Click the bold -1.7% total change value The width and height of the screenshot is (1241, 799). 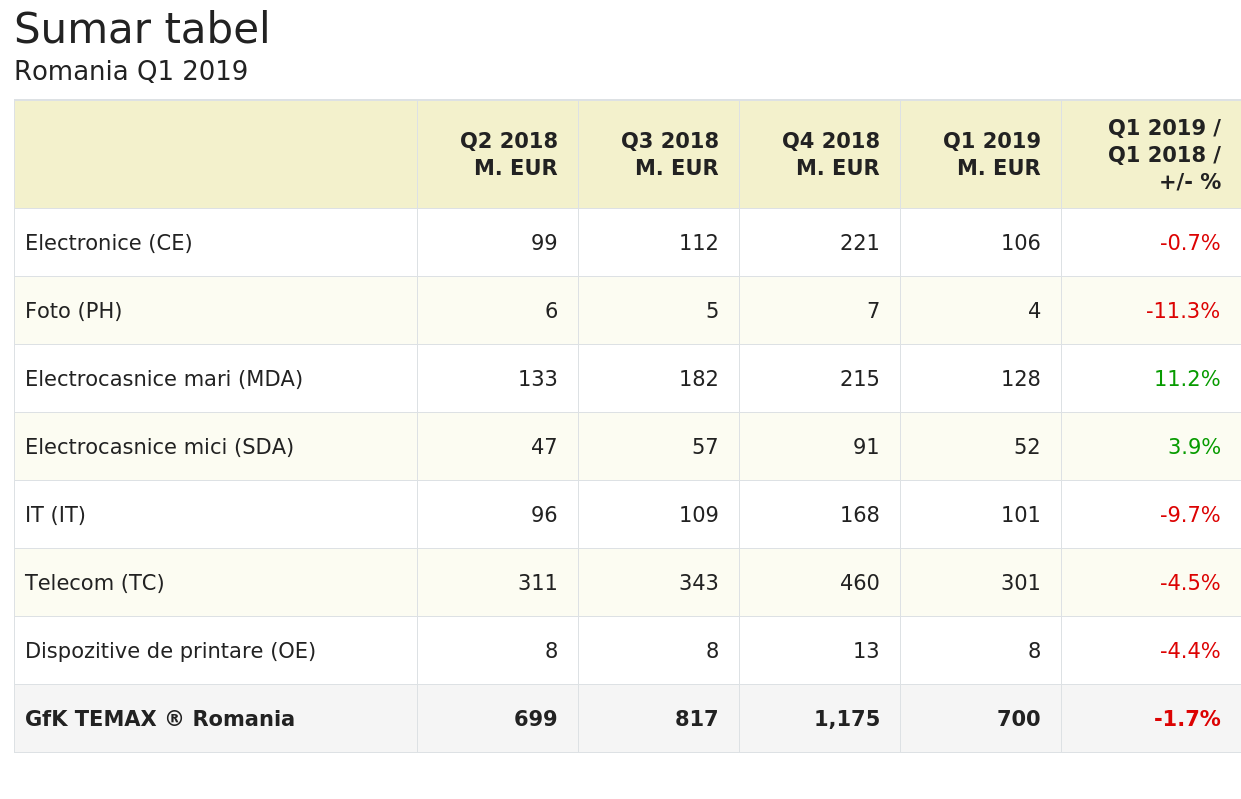[1186, 719]
